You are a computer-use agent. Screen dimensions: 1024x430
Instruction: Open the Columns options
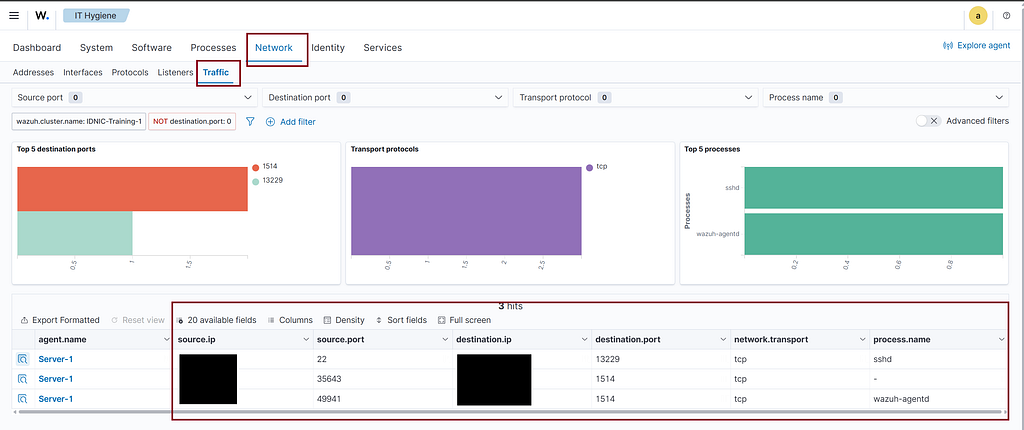pos(290,320)
